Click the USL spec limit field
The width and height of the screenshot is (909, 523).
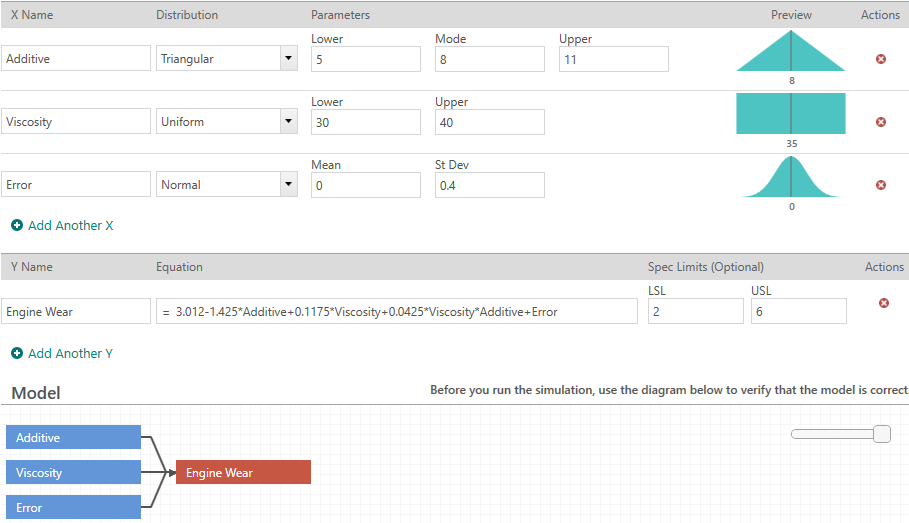[x=798, y=312]
